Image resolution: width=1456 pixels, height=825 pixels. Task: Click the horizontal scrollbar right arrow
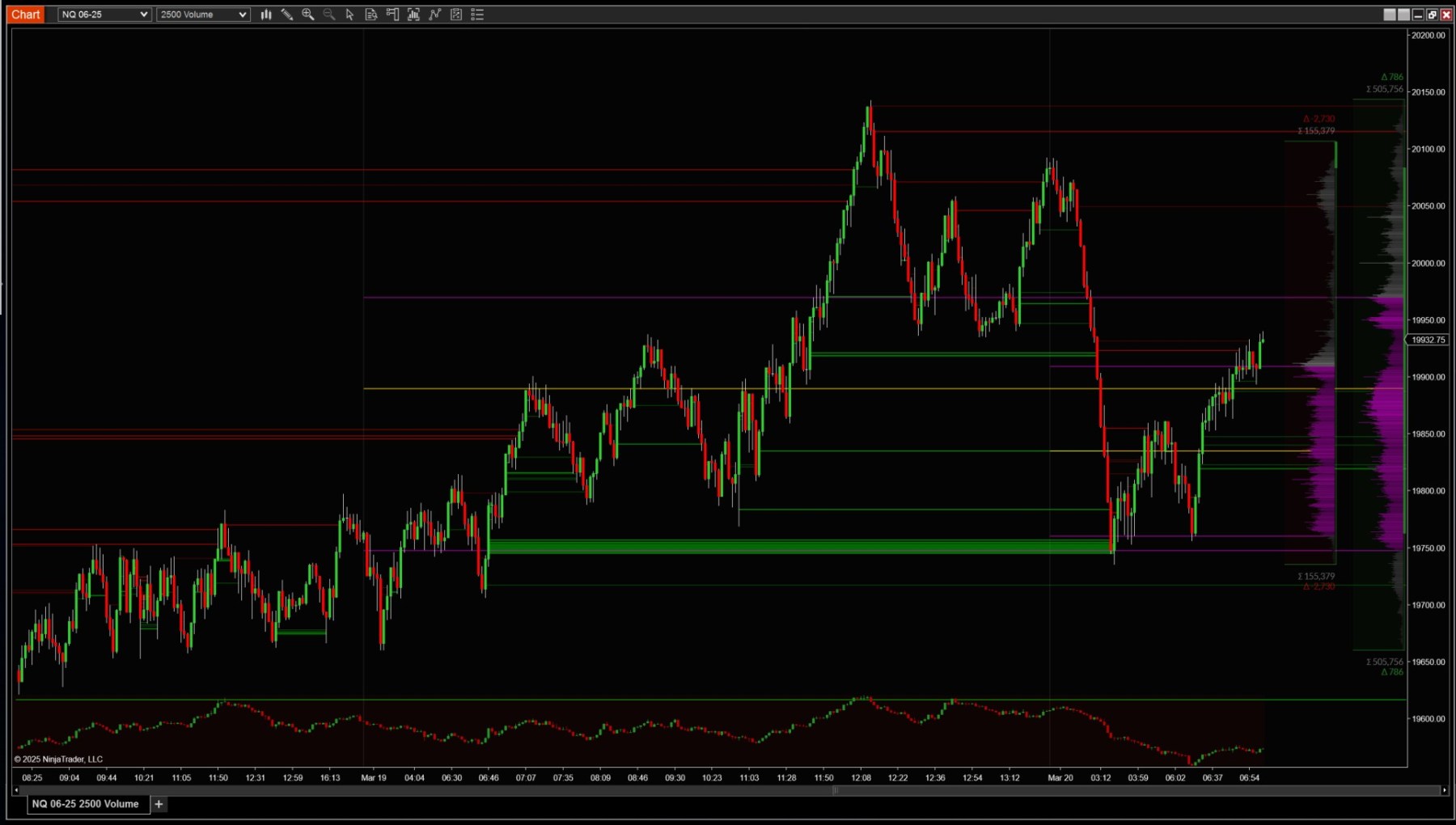pyautogui.click(x=1445, y=790)
